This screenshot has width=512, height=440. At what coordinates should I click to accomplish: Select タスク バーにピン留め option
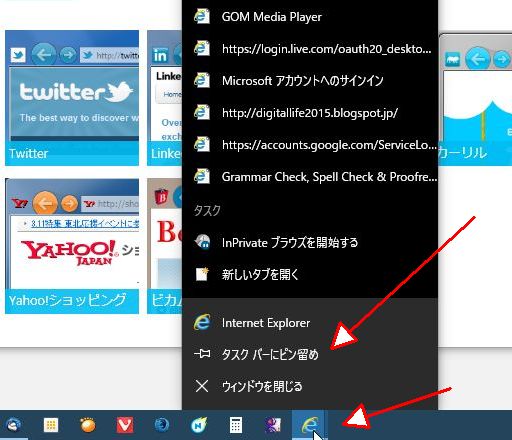click(x=310, y=354)
